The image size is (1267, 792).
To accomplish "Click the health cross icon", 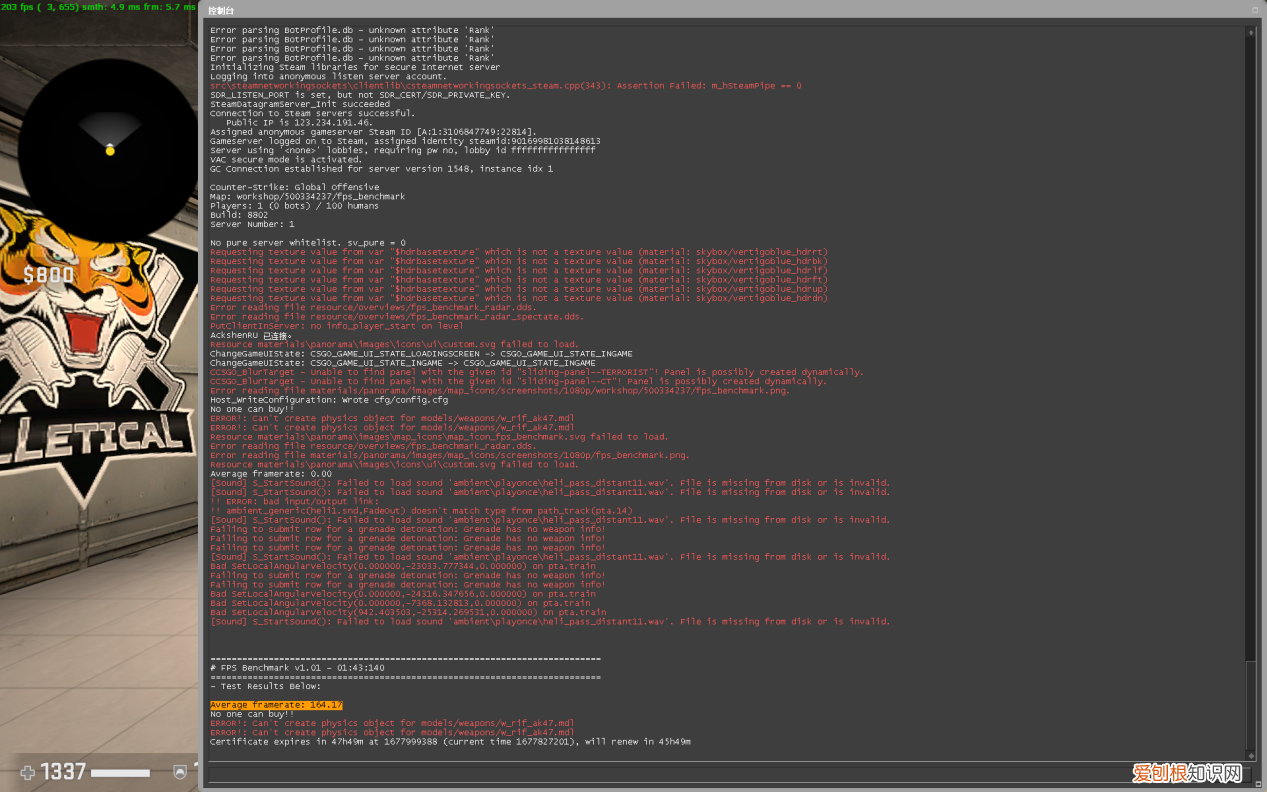I will click(27, 772).
